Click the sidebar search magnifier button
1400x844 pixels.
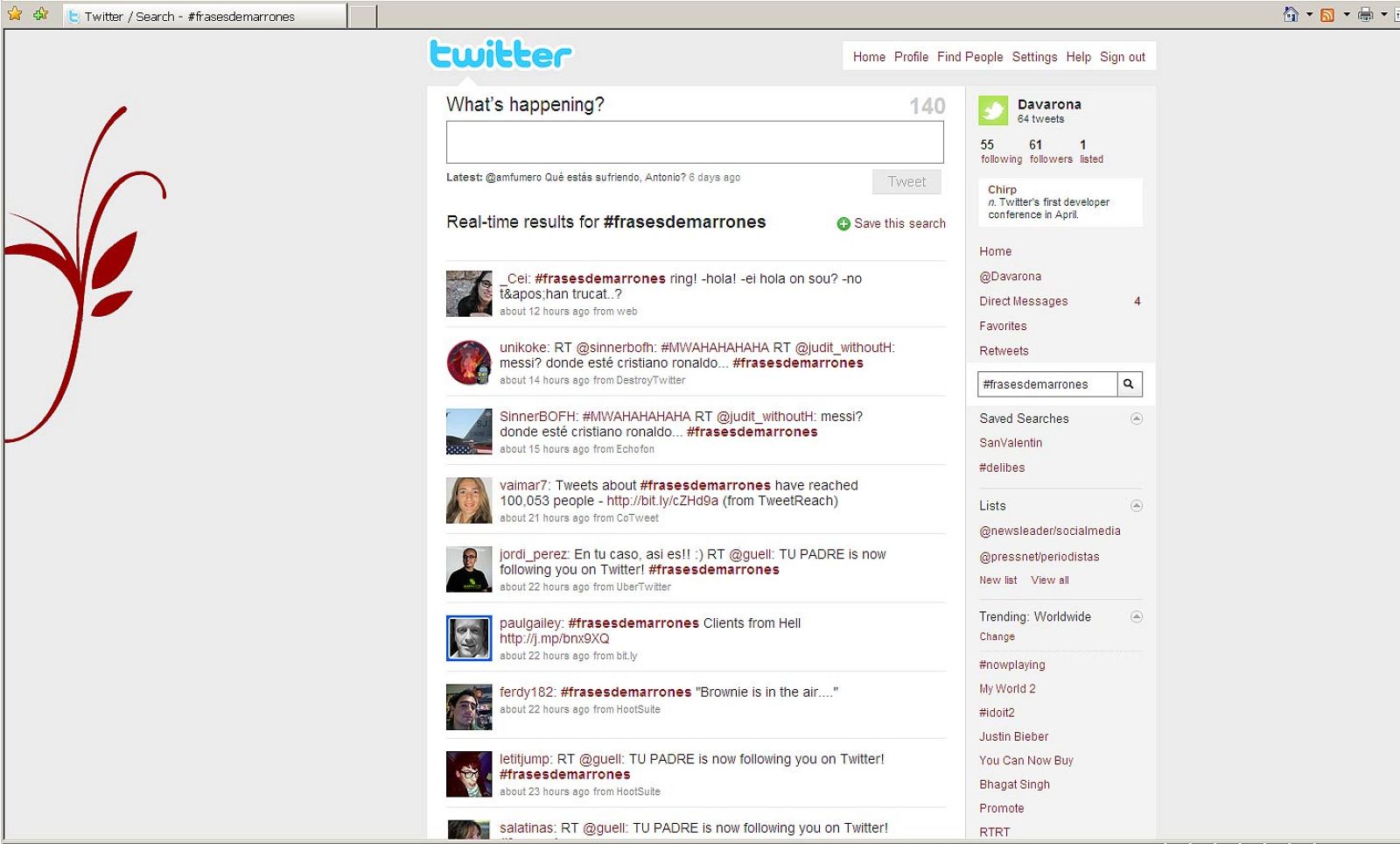click(x=1130, y=383)
